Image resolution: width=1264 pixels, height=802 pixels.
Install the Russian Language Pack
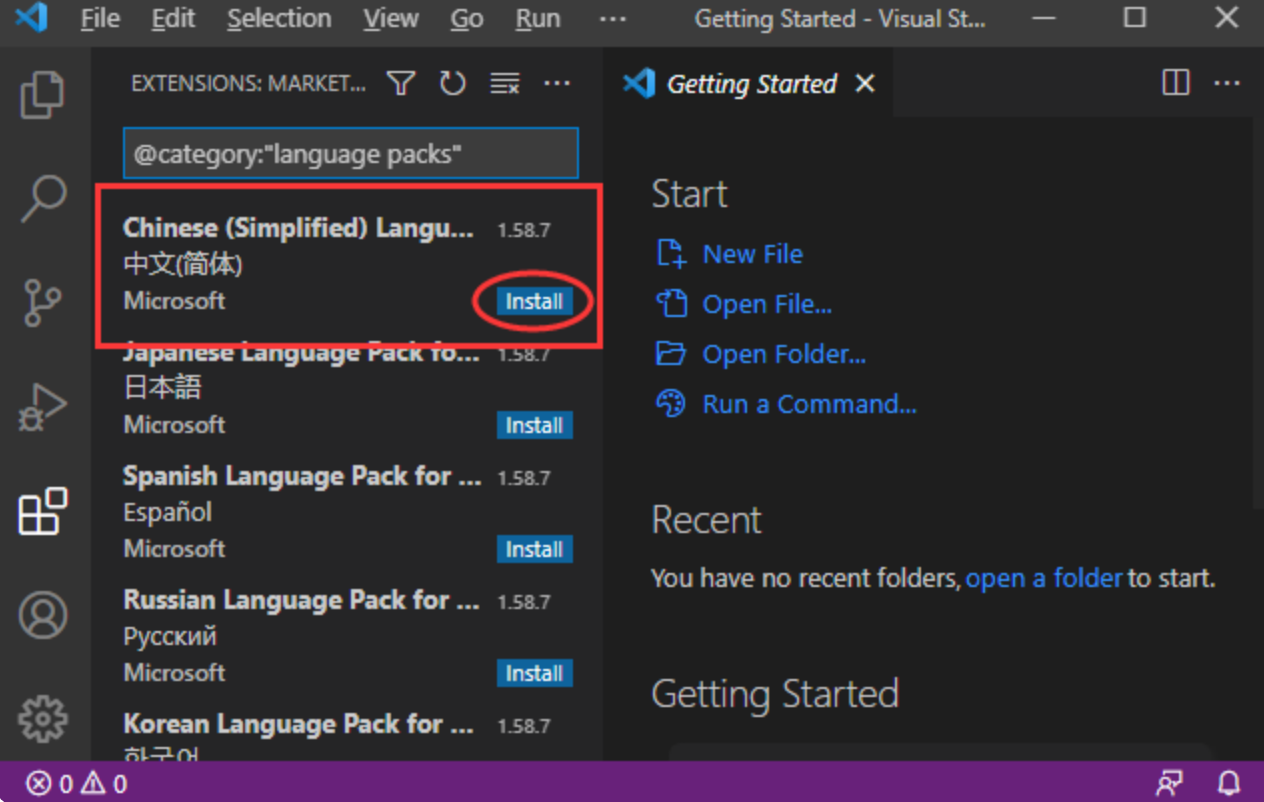[534, 673]
